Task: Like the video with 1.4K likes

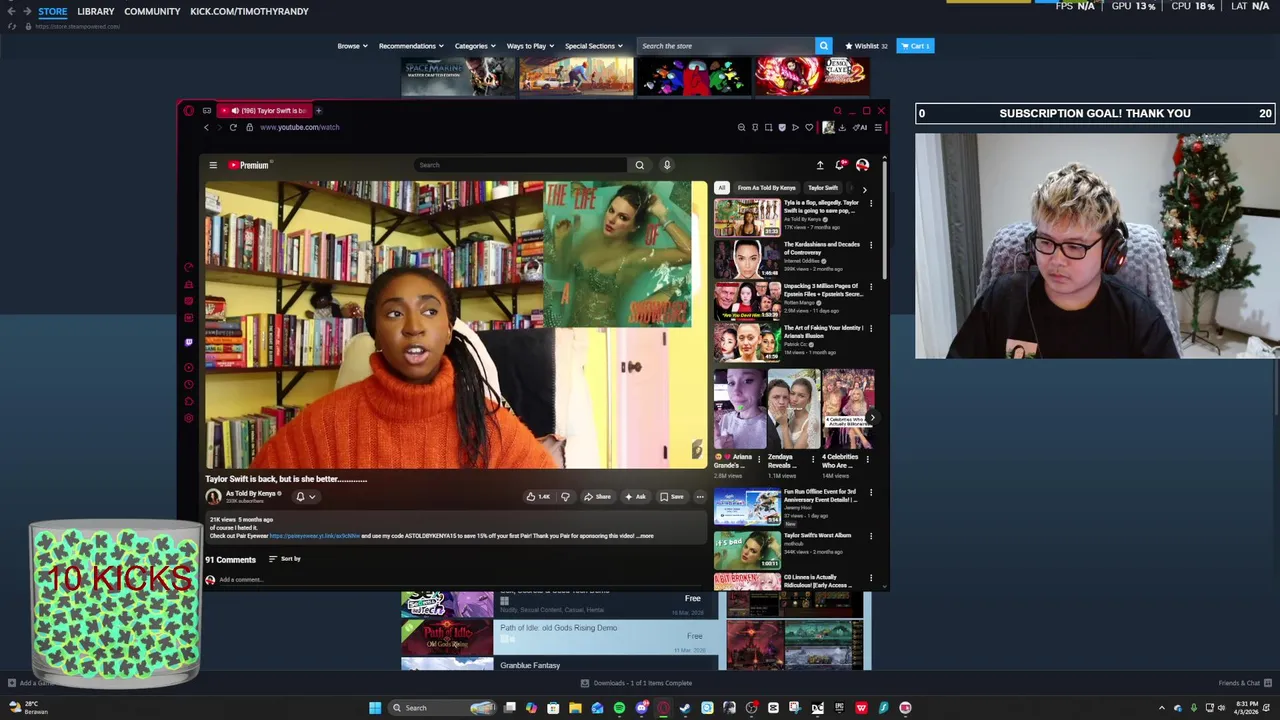Action: 538,496
